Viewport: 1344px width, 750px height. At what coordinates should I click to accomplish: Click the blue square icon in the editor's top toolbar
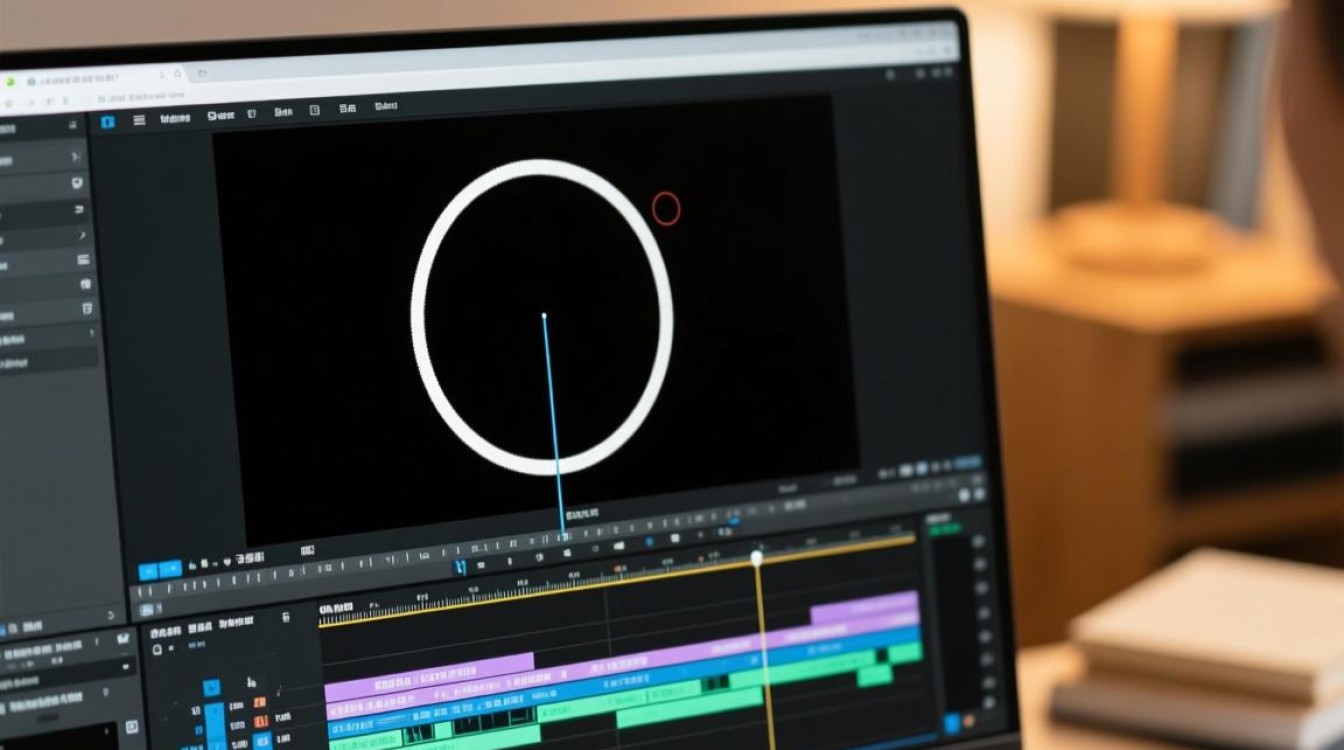pyautogui.click(x=108, y=121)
